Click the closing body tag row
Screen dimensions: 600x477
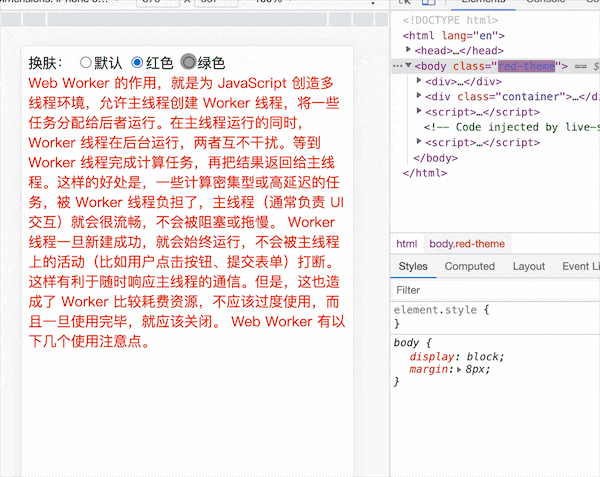[435, 158]
